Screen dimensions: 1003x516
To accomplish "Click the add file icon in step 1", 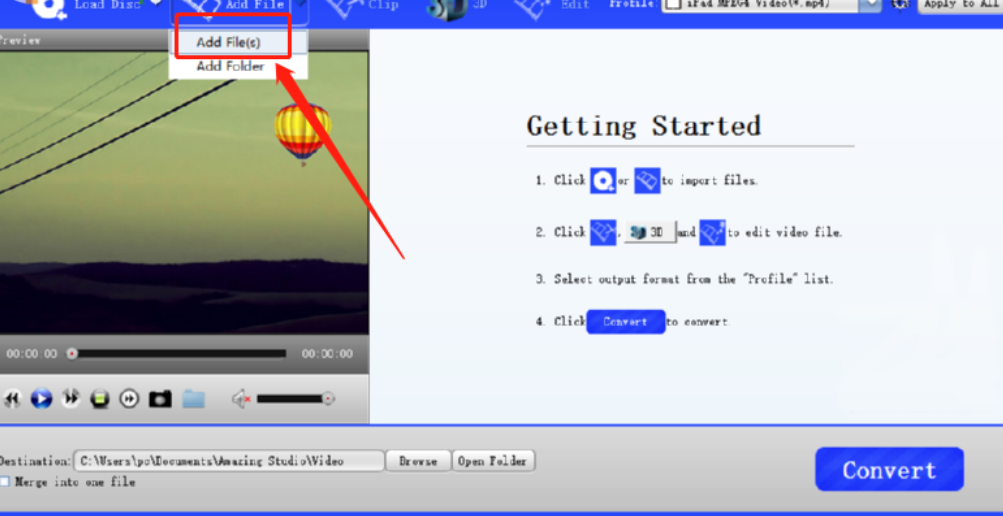I will [x=647, y=181].
